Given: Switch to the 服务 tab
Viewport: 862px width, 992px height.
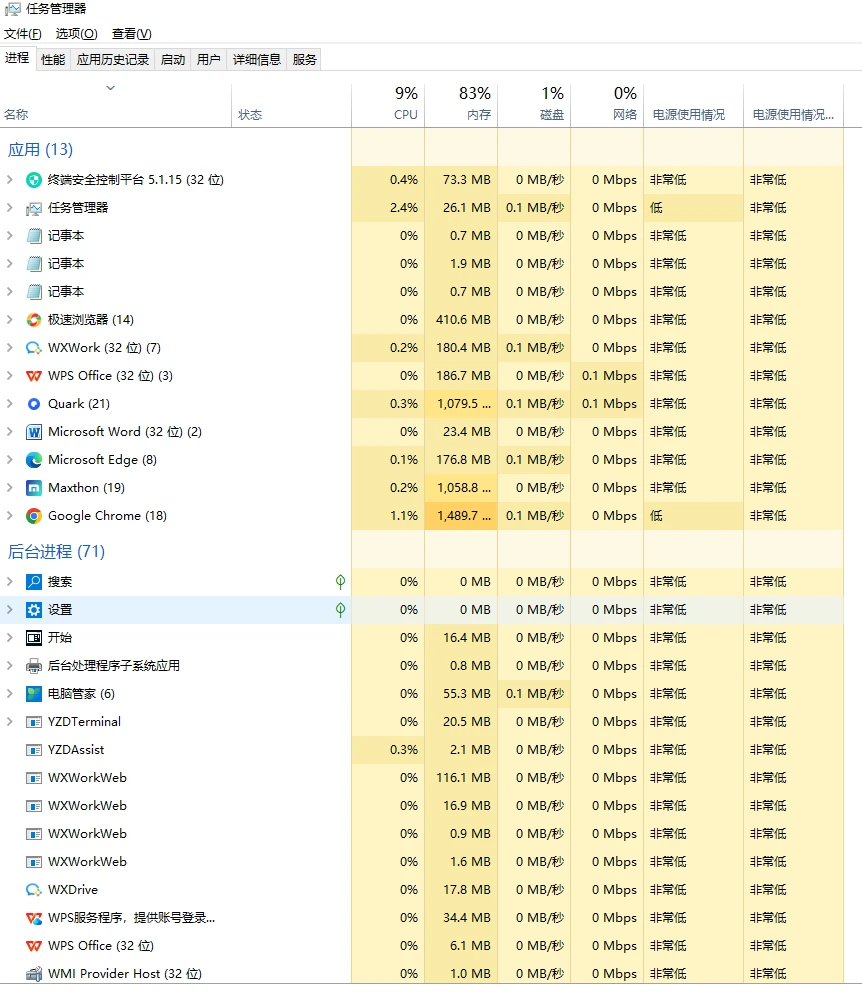Looking at the screenshot, I should pyautogui.click(x=304, y=59).
